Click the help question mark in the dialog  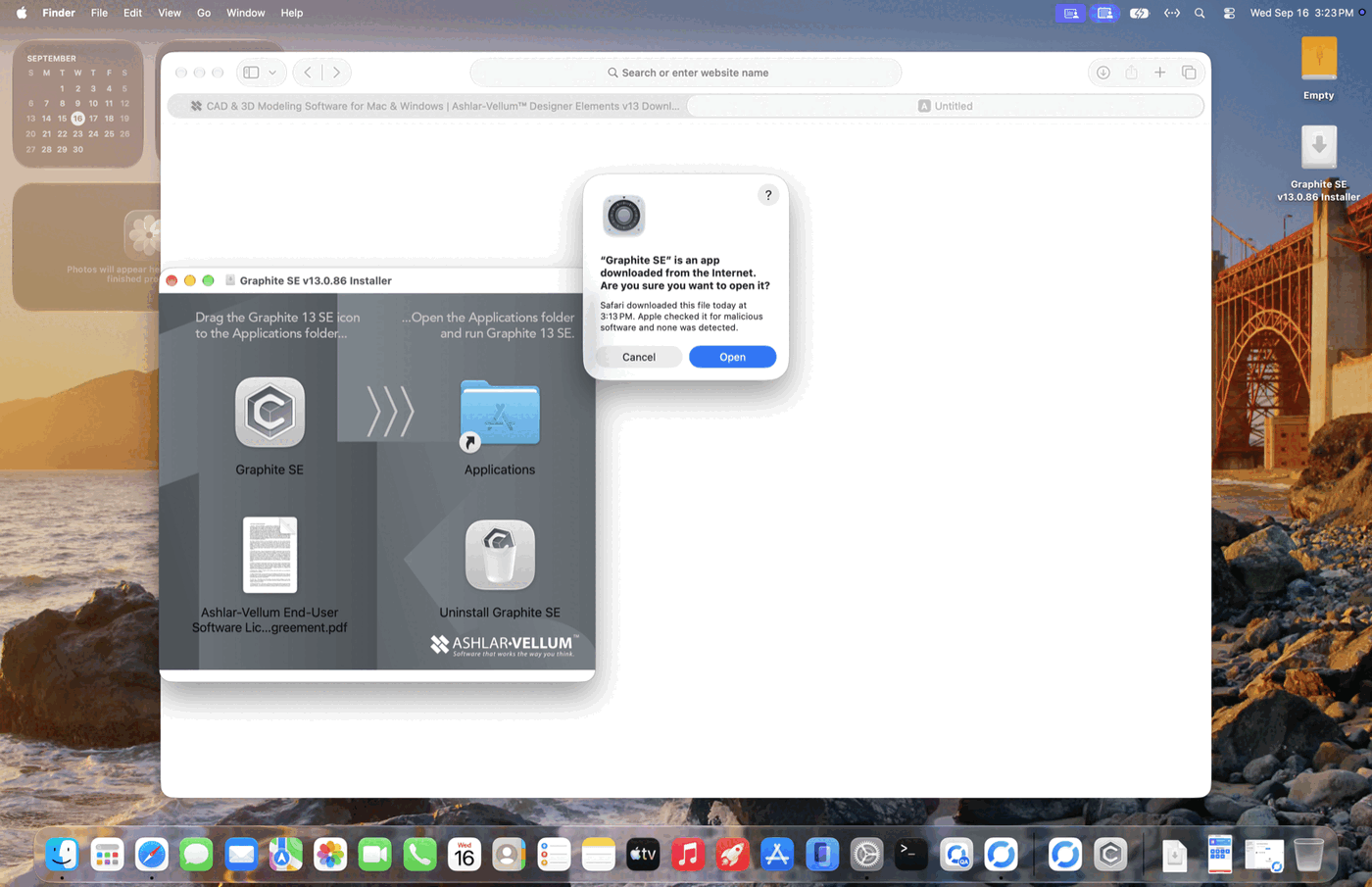[768, 195]
